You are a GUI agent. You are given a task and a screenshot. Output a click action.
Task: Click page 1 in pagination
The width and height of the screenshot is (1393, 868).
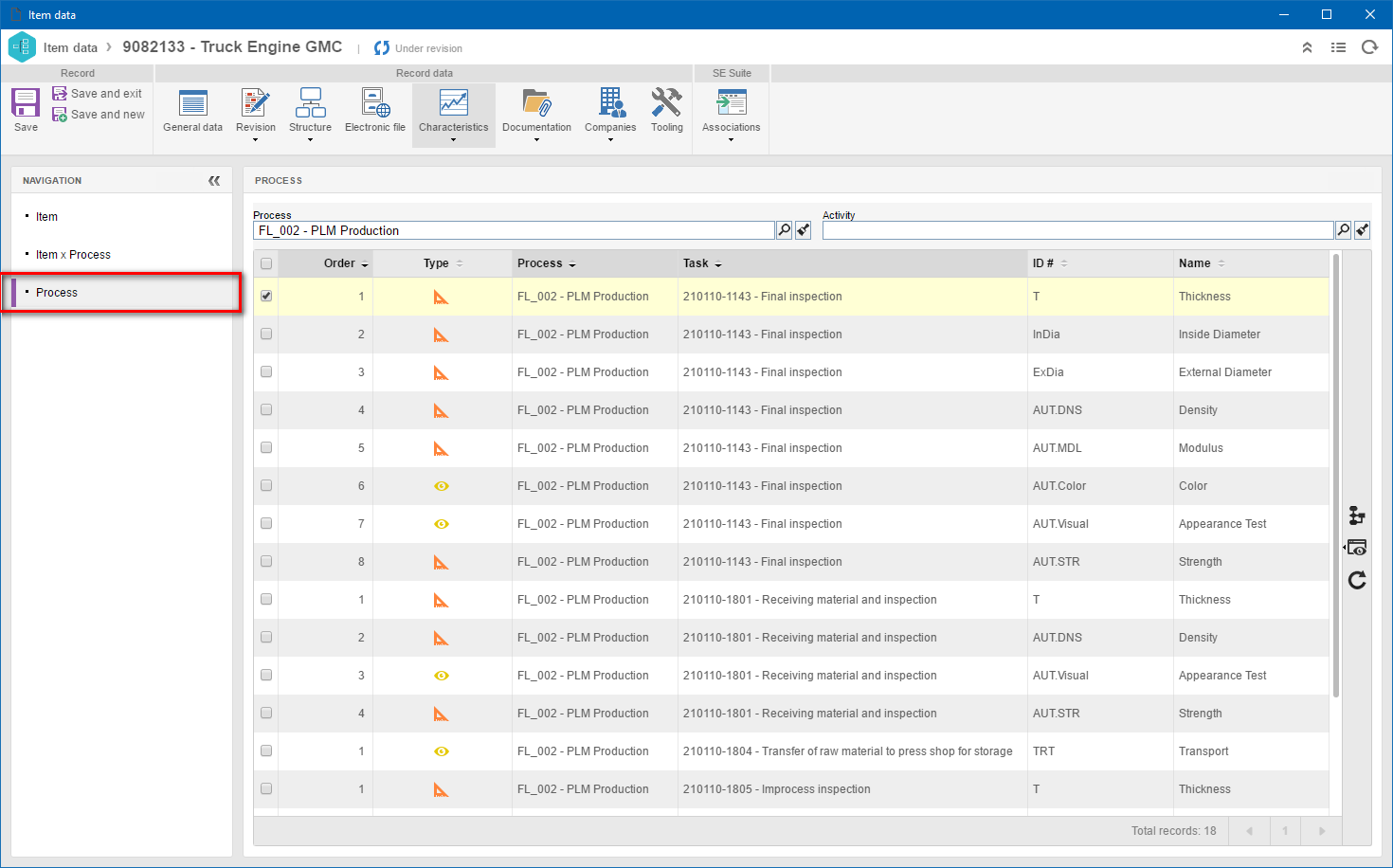(x=1285, y=831)
